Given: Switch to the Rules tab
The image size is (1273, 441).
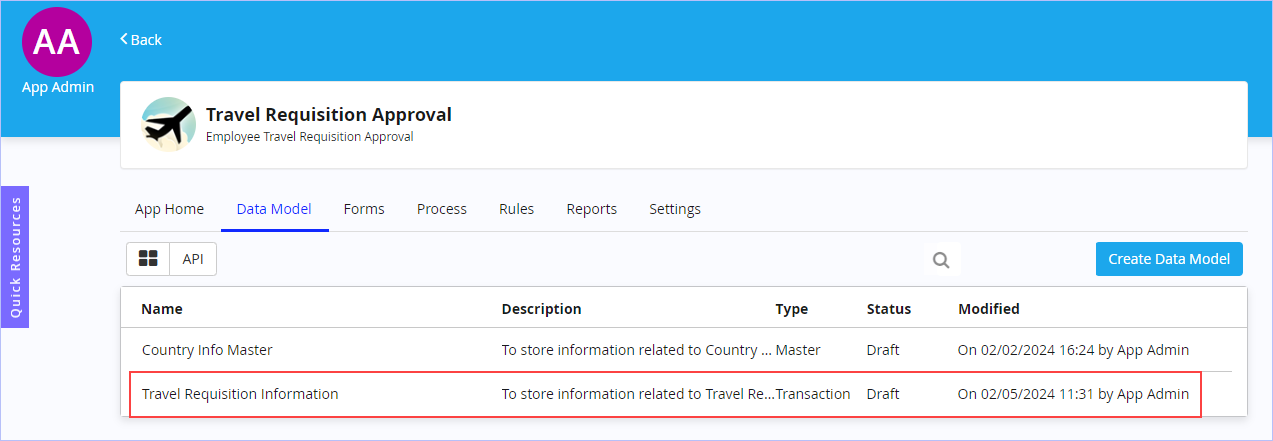Looking at the screenshot, I should [x=517, y=209].
